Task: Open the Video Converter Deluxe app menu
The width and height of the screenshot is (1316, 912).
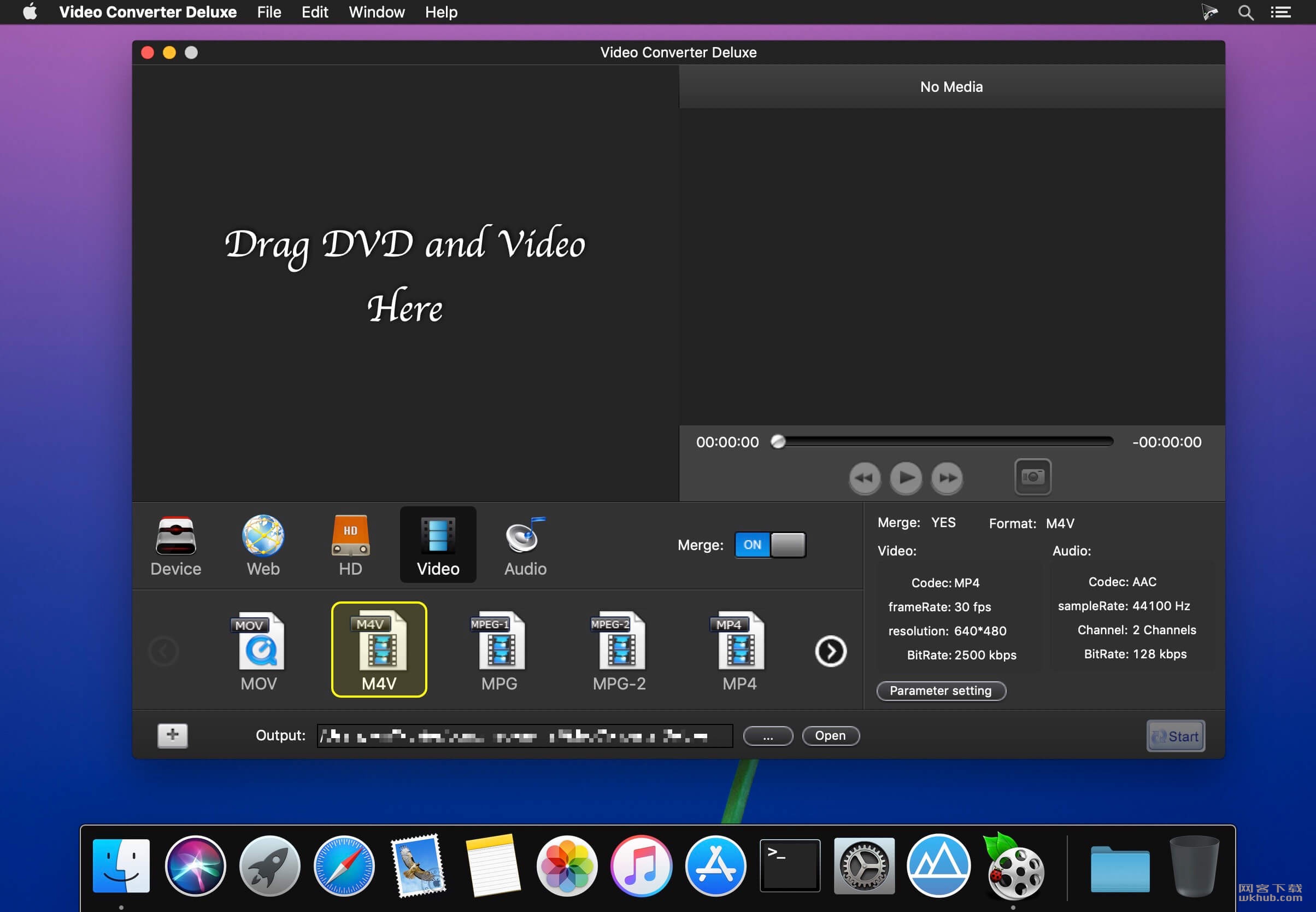Action: pyautogui.click(x=148, y=12)
